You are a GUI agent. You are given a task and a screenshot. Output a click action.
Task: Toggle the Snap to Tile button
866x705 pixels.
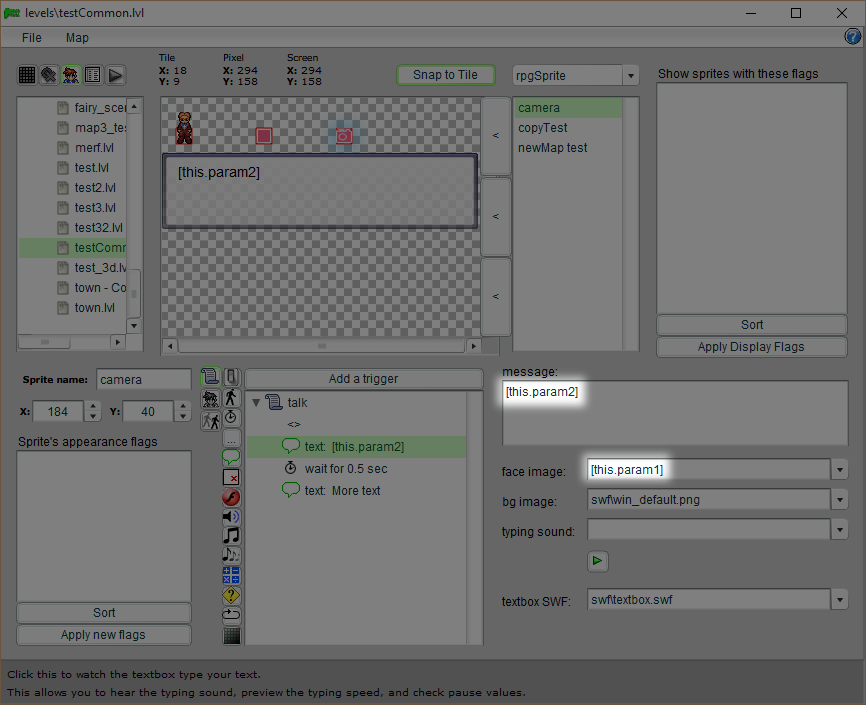[x=445, y=75]
